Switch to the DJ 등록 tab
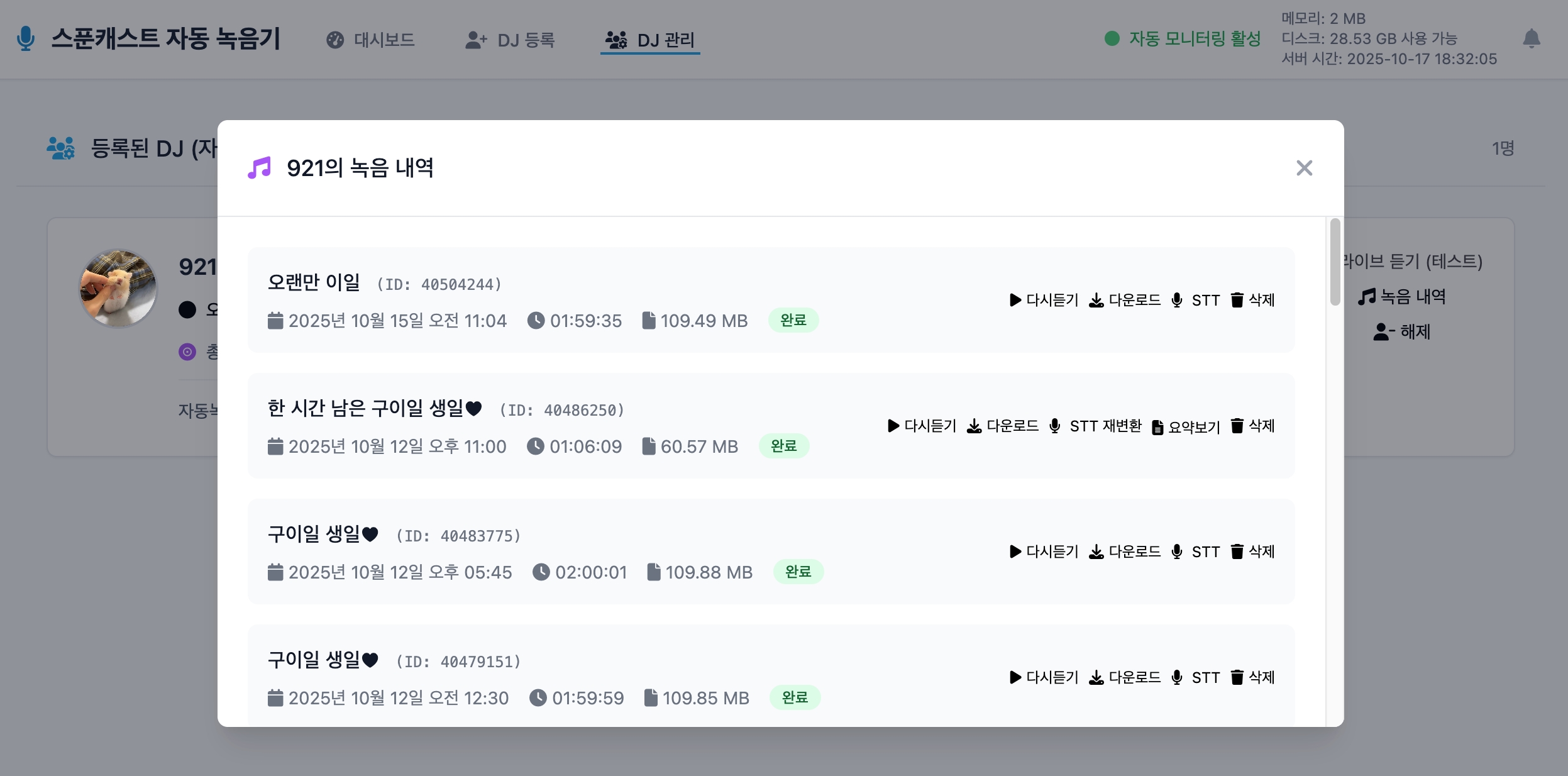 pyautogui.click(x=511, y=40)
